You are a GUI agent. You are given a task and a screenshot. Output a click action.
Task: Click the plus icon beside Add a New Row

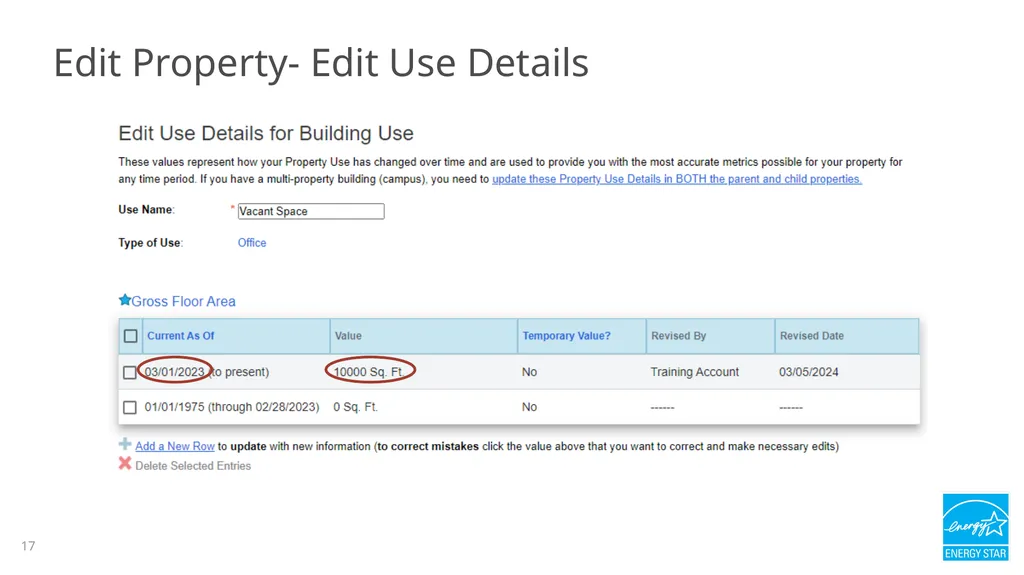click(x=125, y=444)
